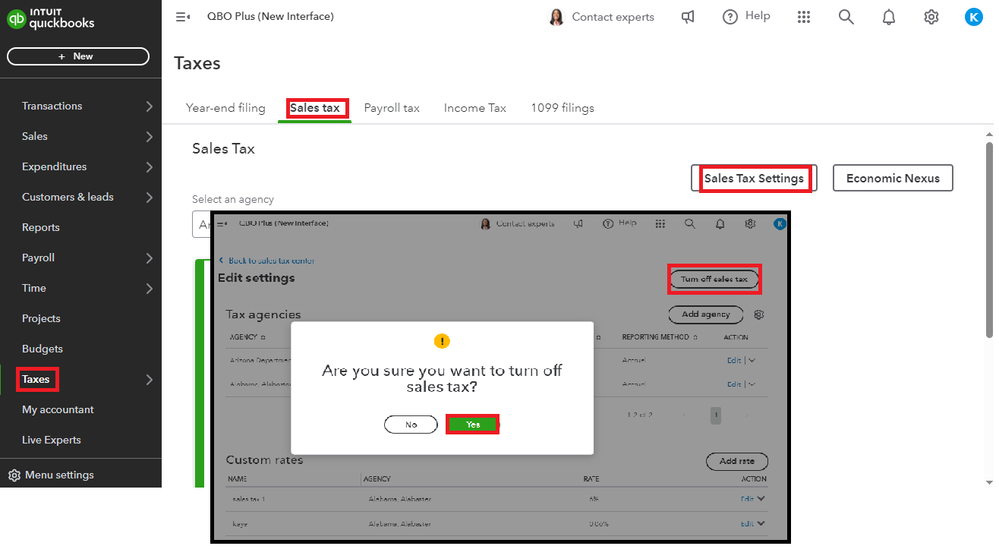Image resolution: width=999 pixels, height=550 pixels.
Task: Open the apps grid icon
Action: (804, 17)
